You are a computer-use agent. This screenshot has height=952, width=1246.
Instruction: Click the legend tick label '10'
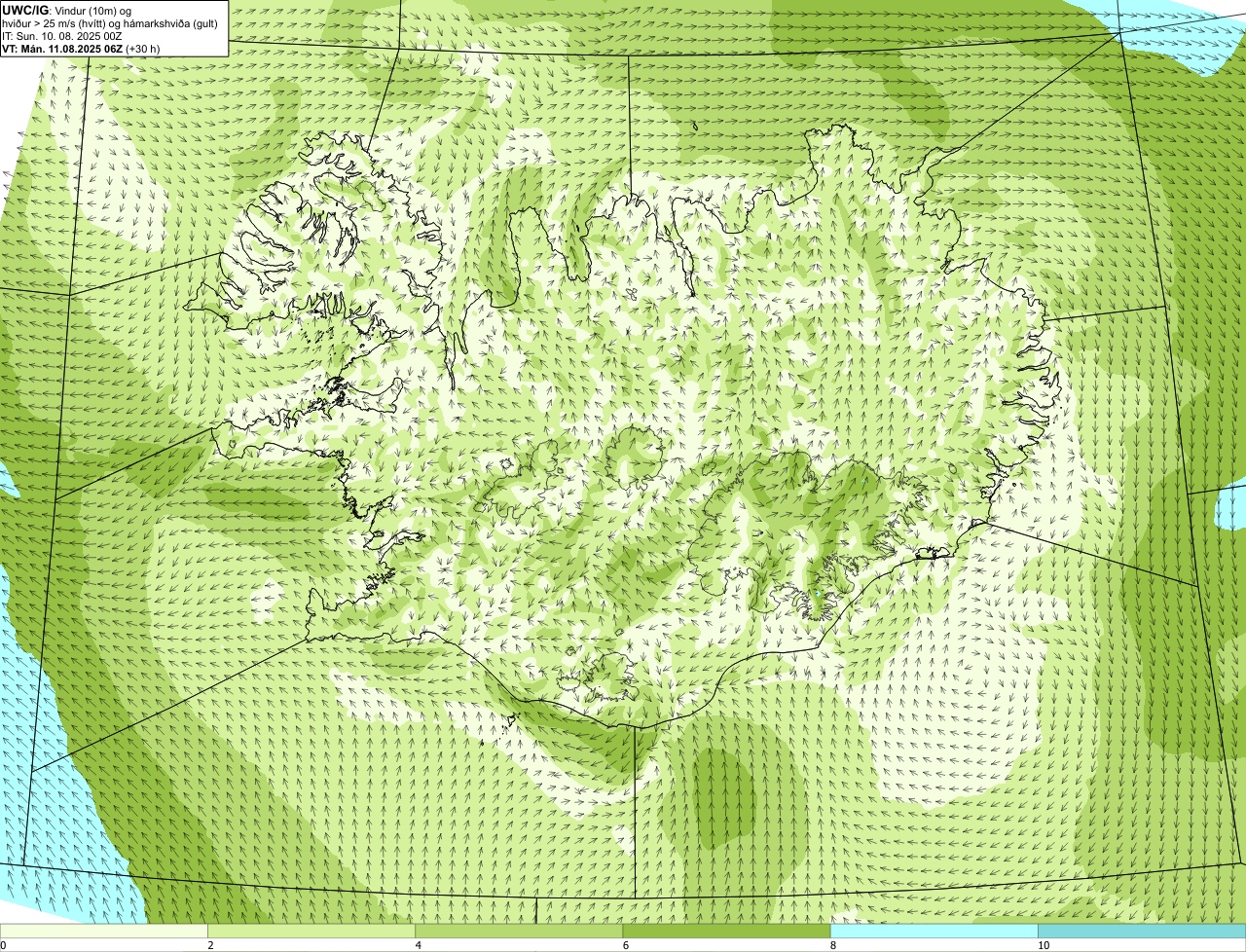coord(1044,945)
